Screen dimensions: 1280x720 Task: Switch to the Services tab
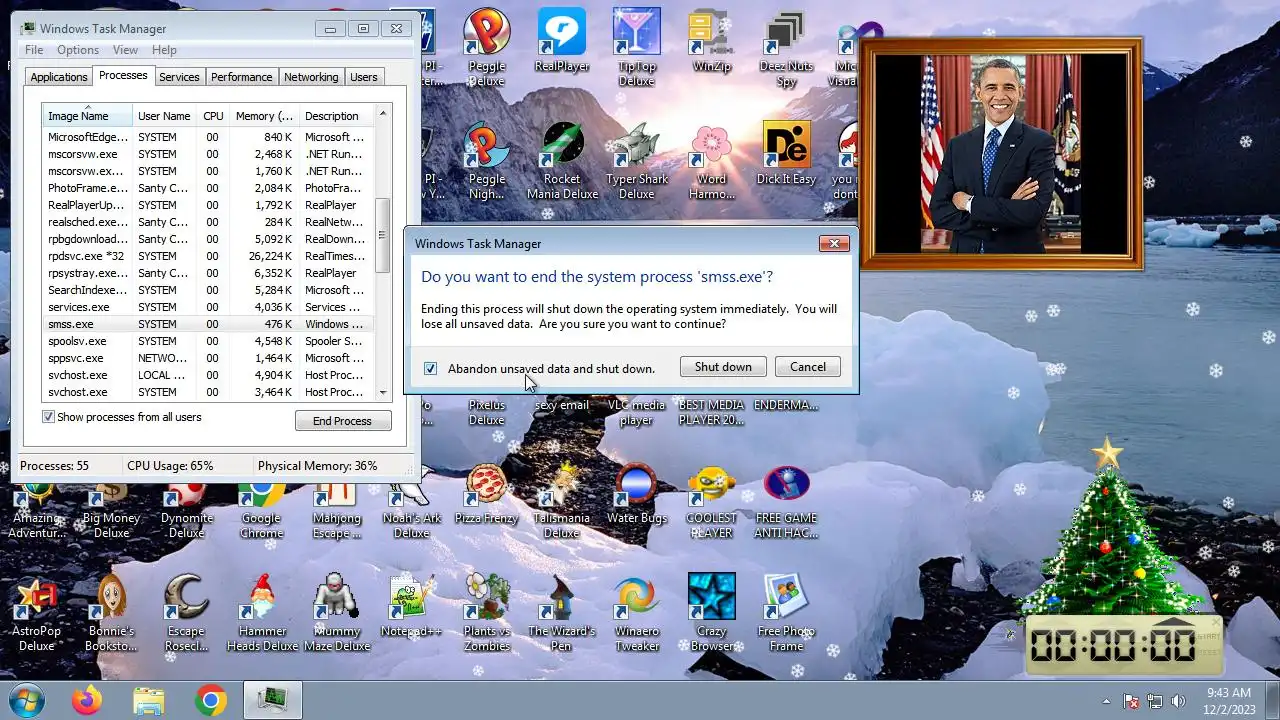point(179,77)
